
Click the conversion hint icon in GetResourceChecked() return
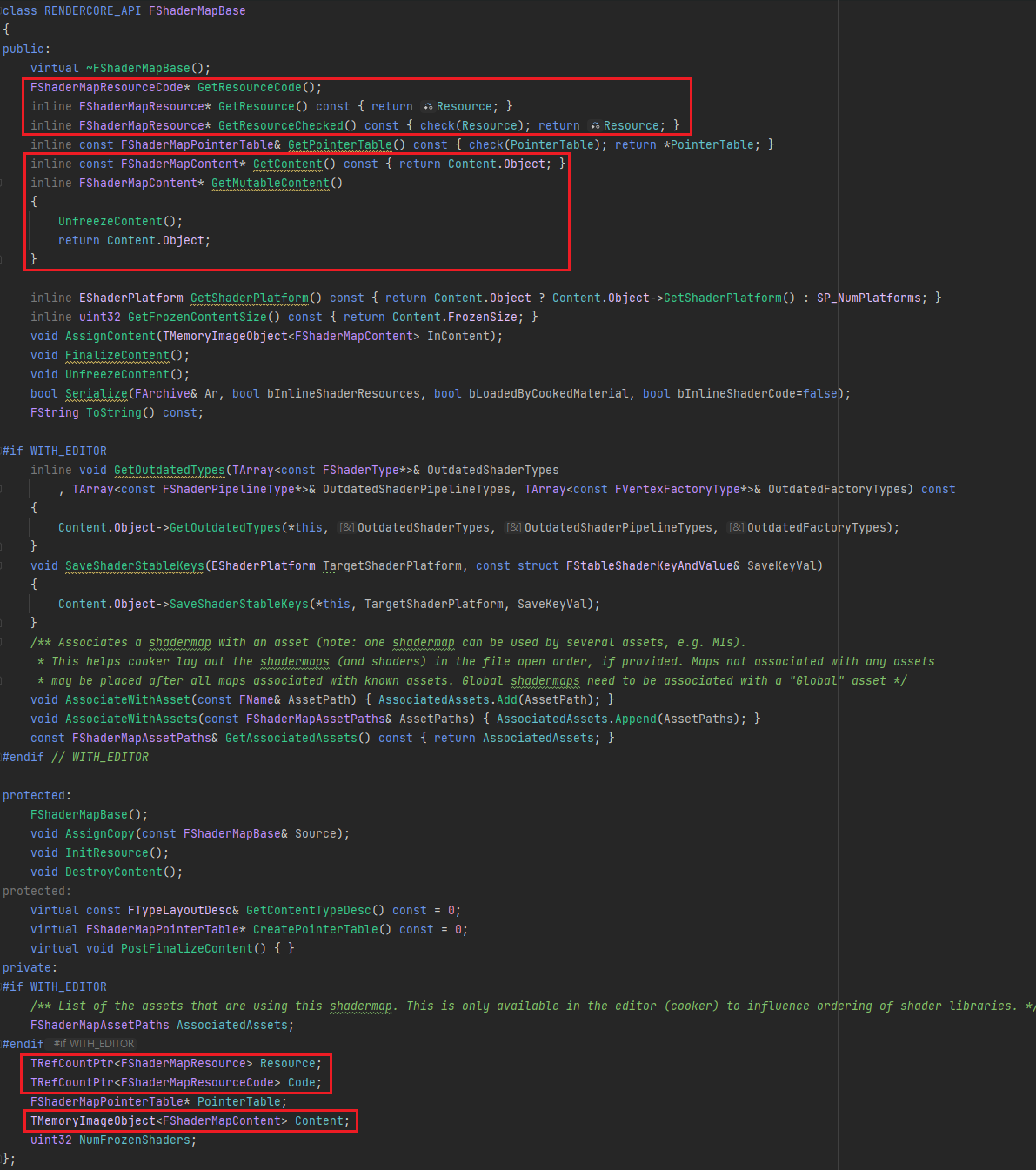coord(594,125)
